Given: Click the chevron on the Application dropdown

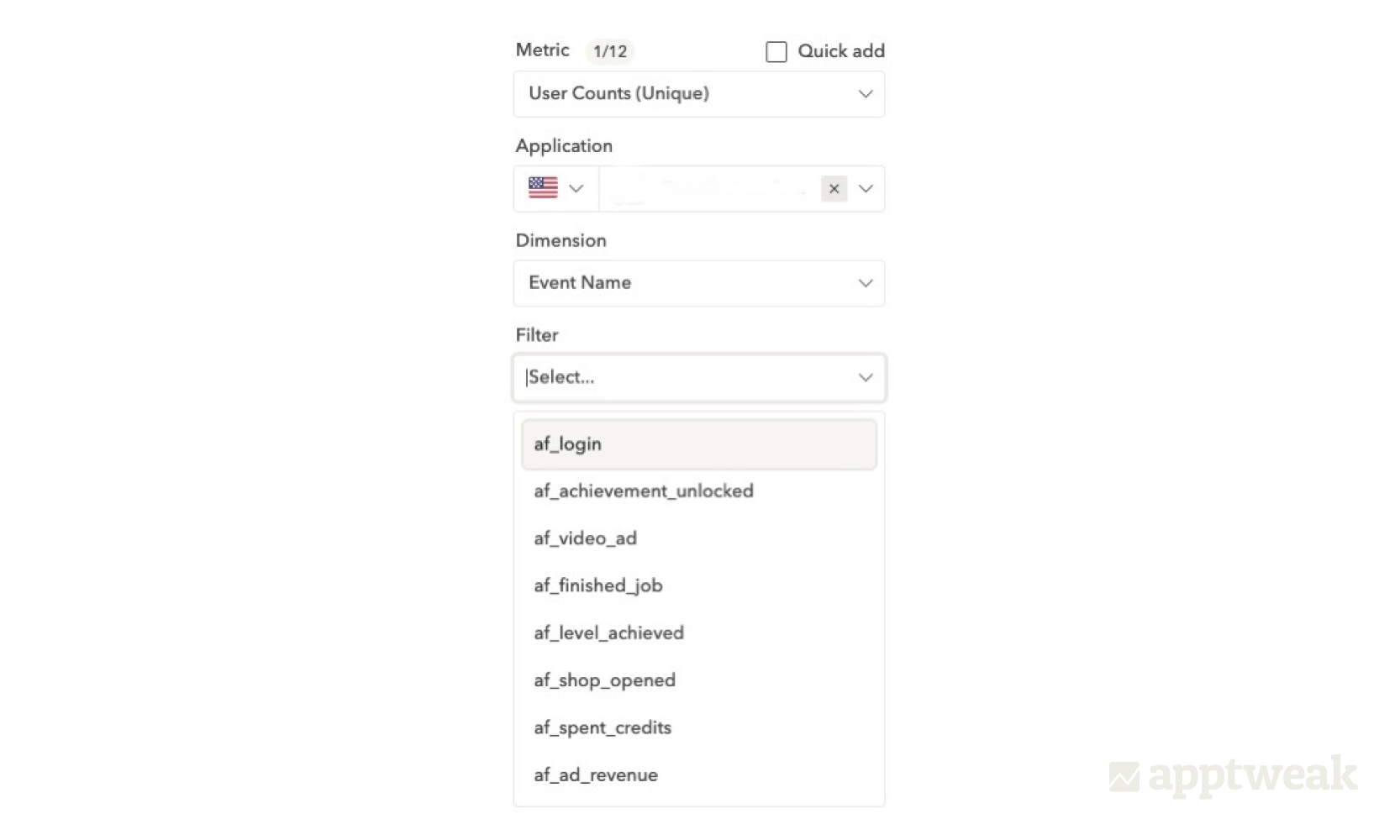Looking at the screenshot, I should pos(865,188).
